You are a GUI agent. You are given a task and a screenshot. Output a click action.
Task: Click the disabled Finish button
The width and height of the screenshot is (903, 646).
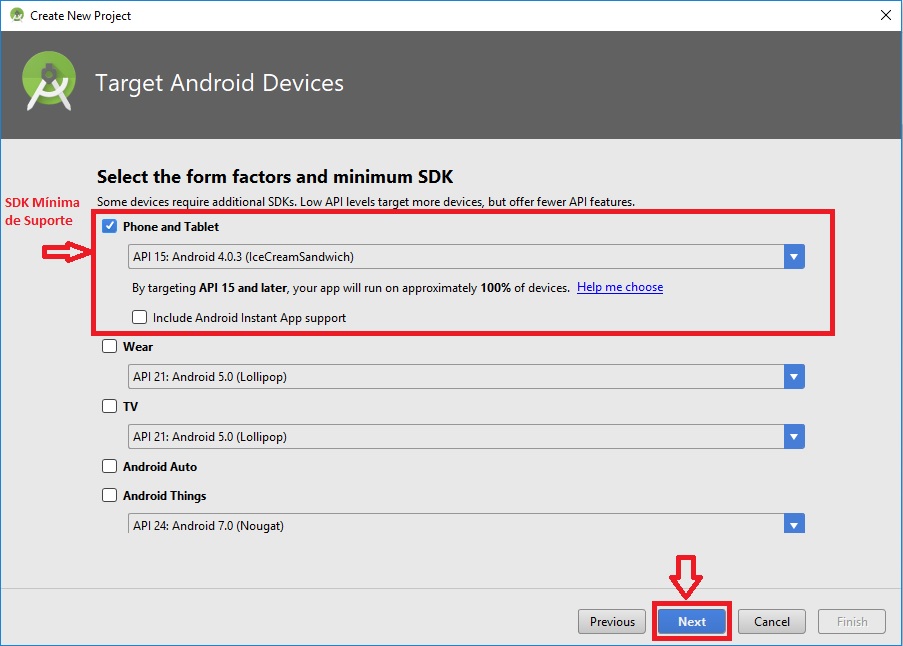pyautogui.click(x=852, y=621)
